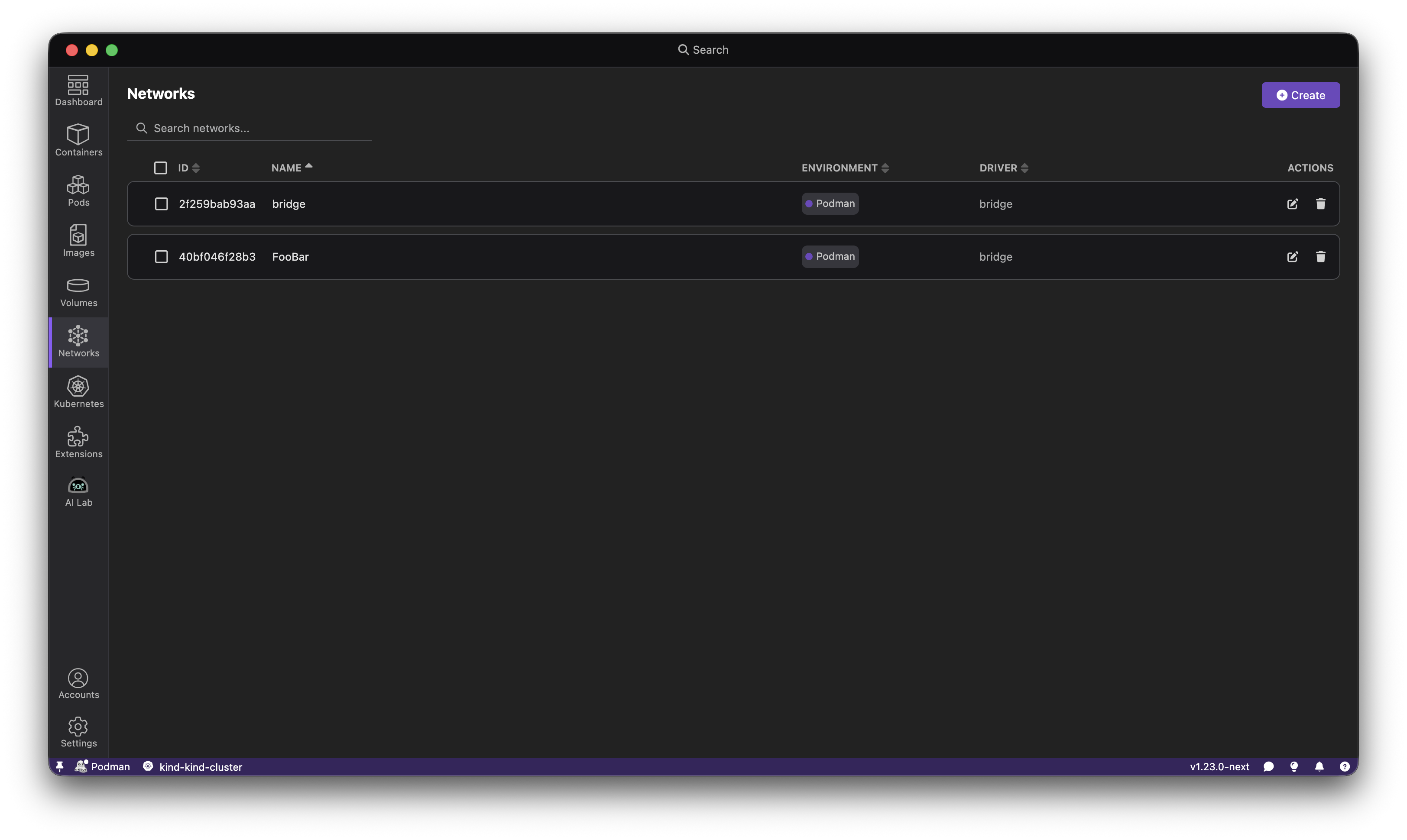This screenshot has width=1407, height=840.
Task: Delete the FooBar network
Action: click(x=1320, y=256)
